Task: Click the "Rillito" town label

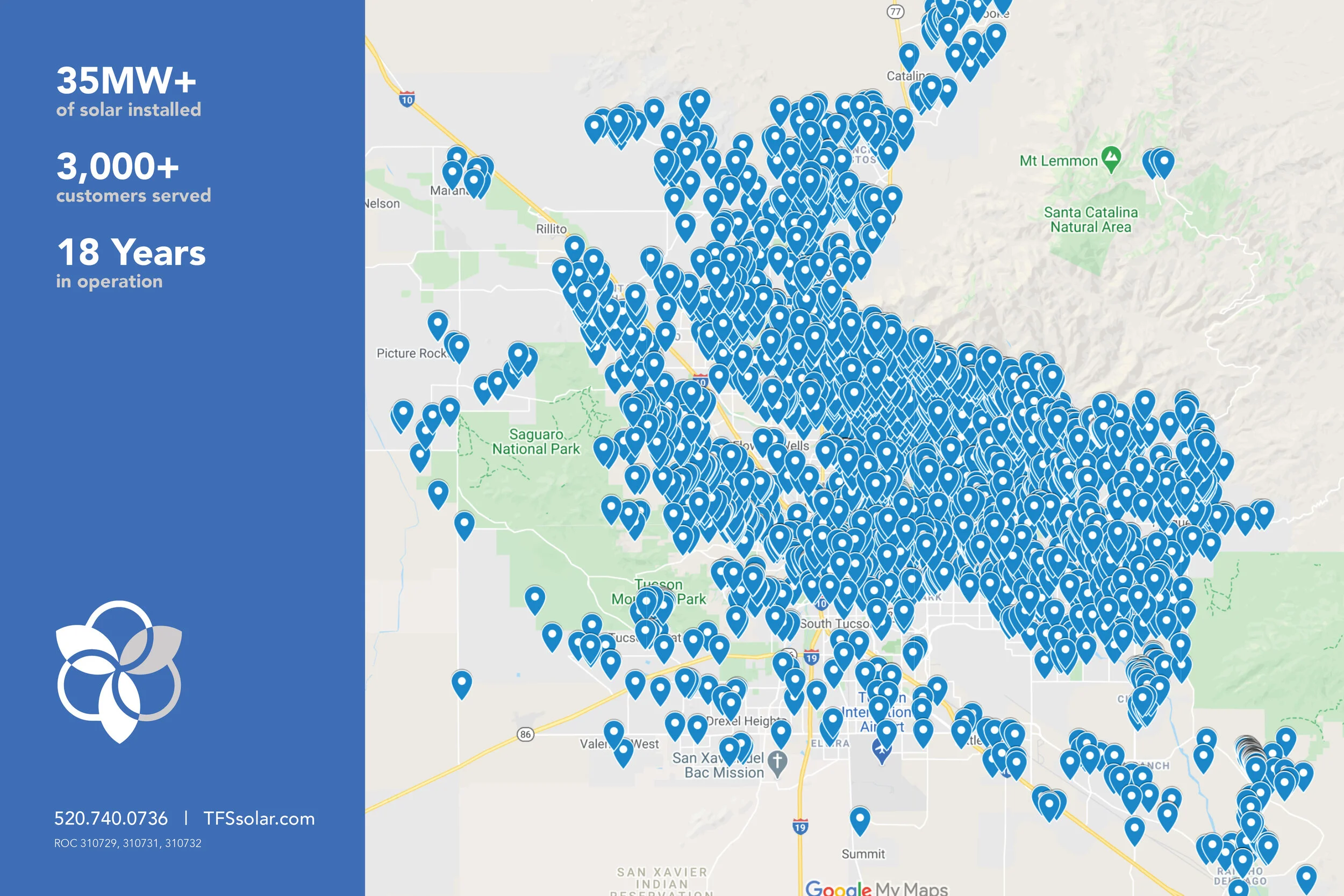Action: 551,228
